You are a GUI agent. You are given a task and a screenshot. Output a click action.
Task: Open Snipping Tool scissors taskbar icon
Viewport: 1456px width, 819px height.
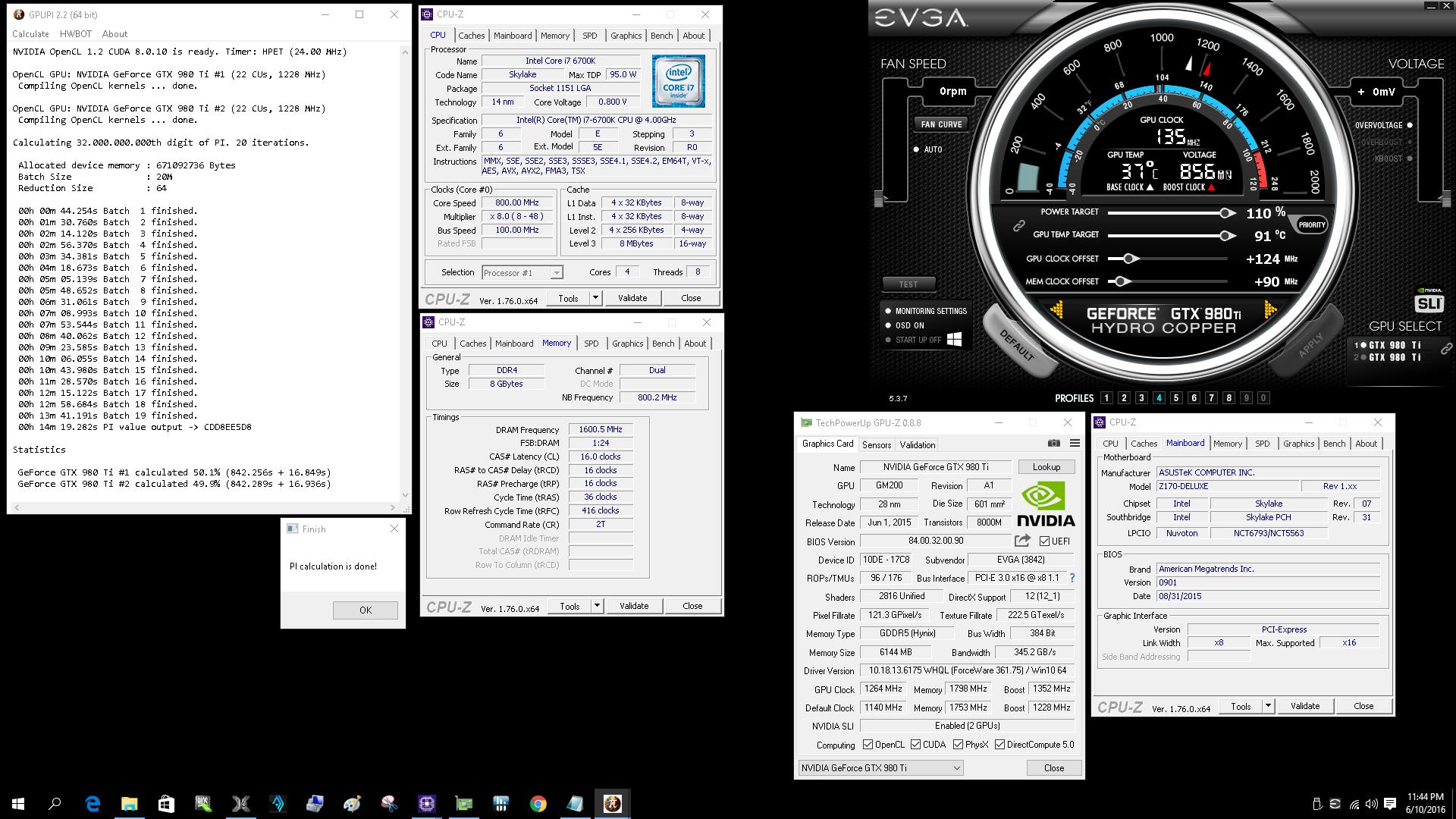[x=389, y=804]
